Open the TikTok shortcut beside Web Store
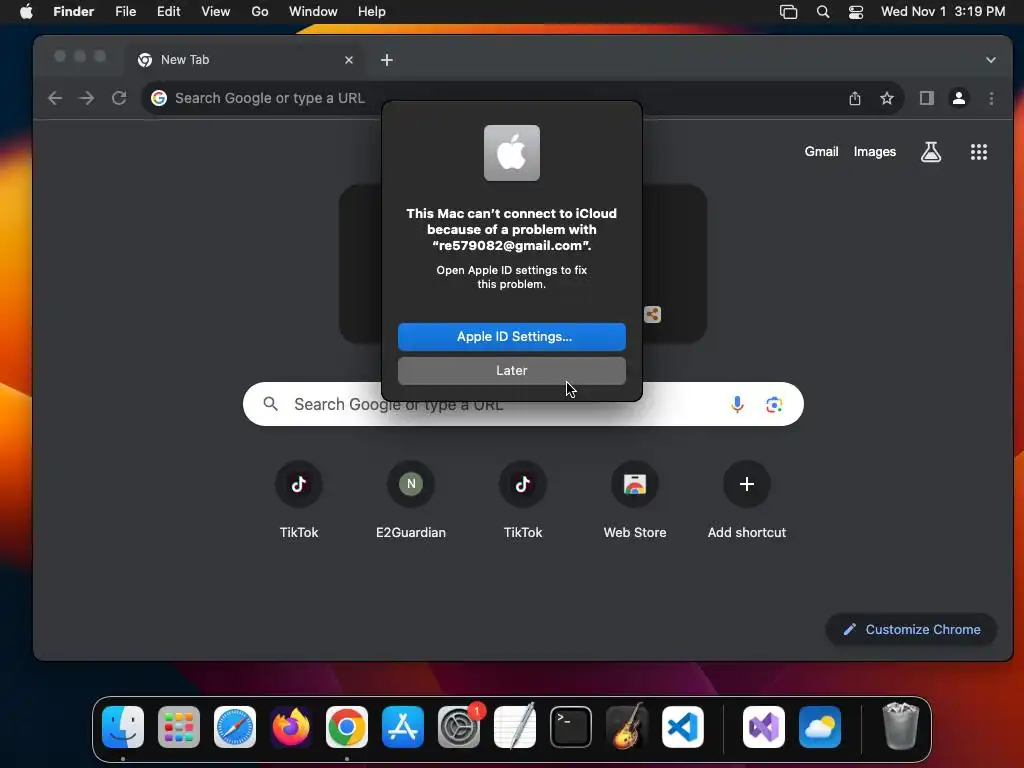This screenshot has width=1024, height=768. click(522, 500)
